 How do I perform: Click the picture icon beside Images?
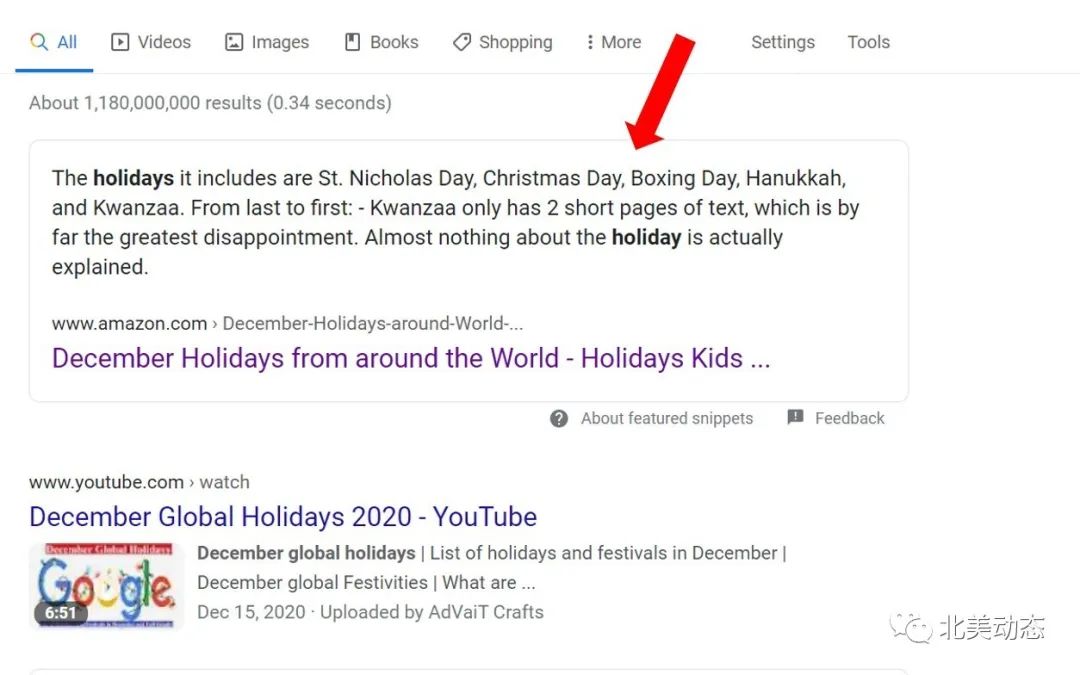point(234,42)
